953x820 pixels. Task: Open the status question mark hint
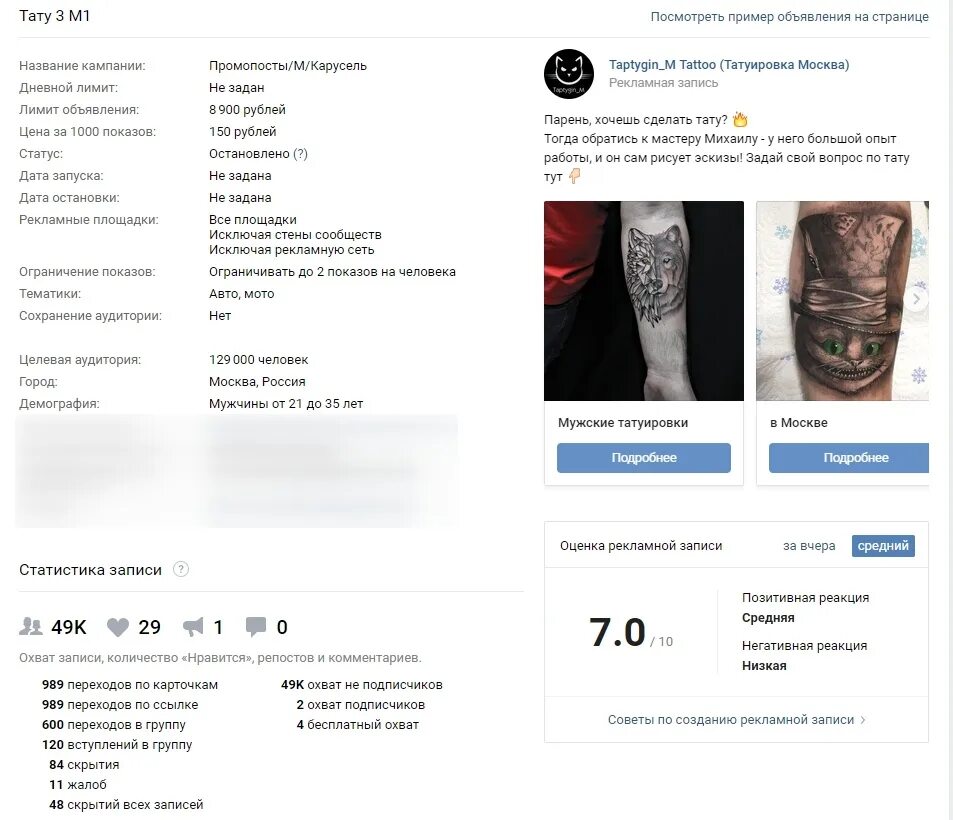pyautogui.click(x=300, y=154)
